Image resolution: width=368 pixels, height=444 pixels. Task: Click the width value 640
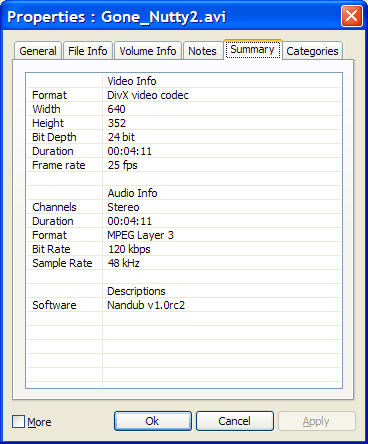tap(116, 109)
